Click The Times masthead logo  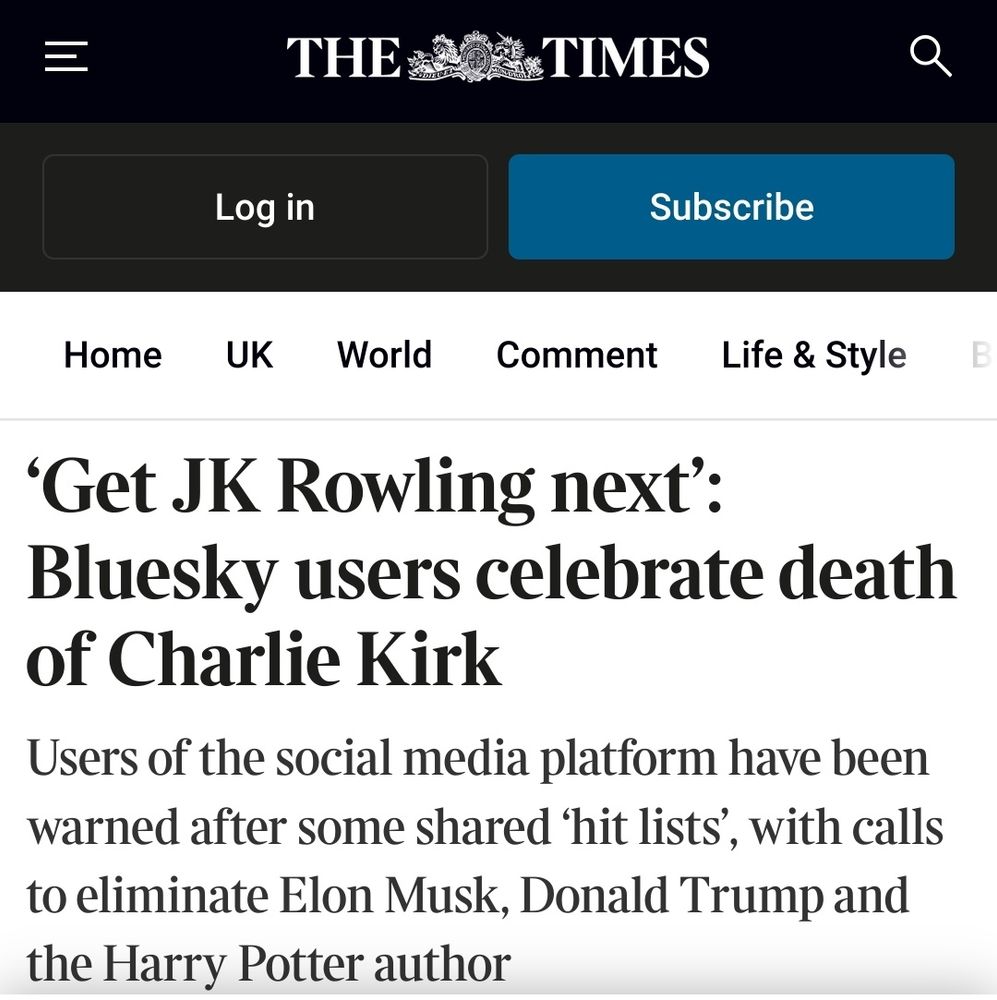coord(497,57)
